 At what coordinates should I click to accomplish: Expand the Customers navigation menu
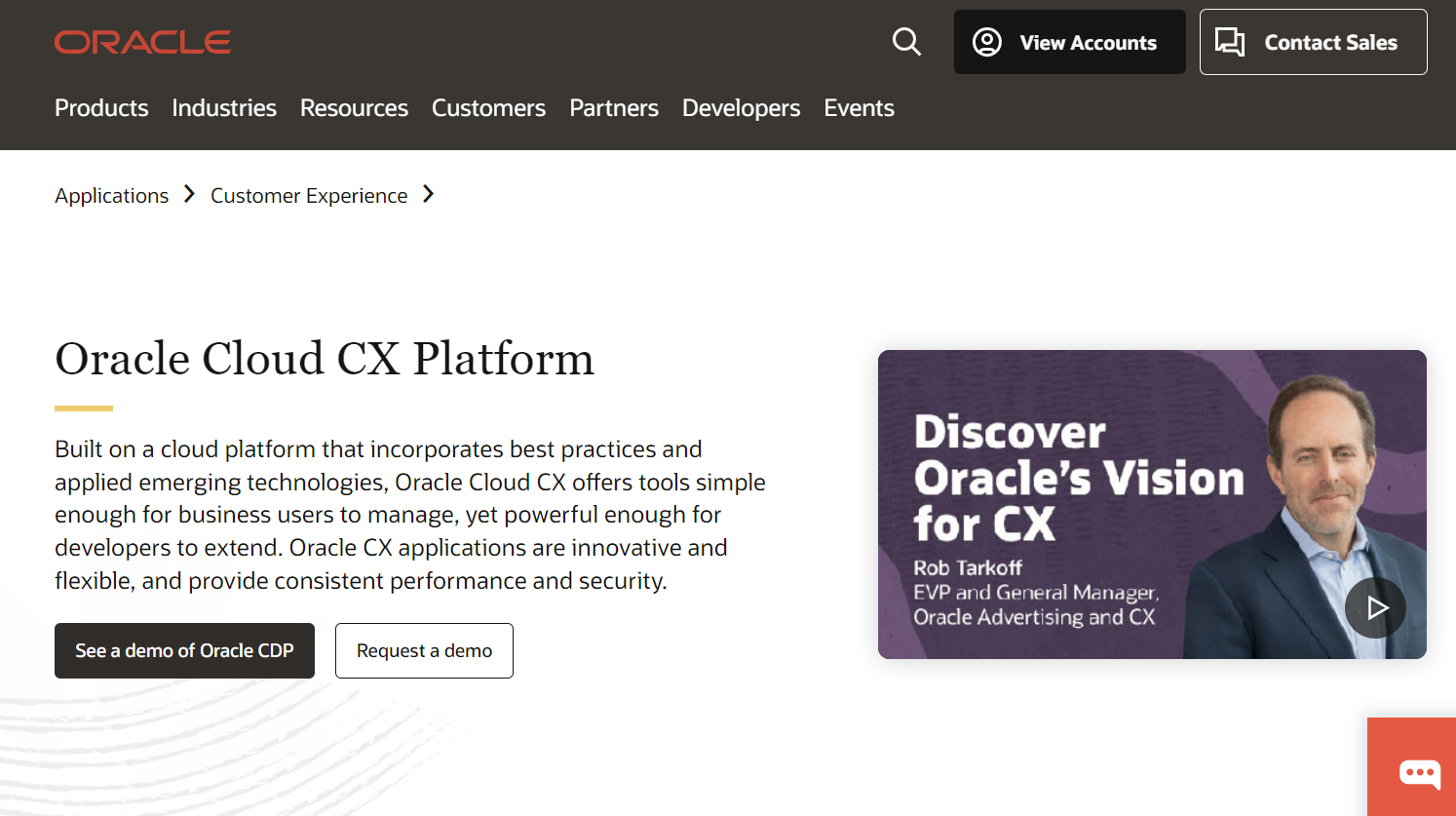[488, 108]
